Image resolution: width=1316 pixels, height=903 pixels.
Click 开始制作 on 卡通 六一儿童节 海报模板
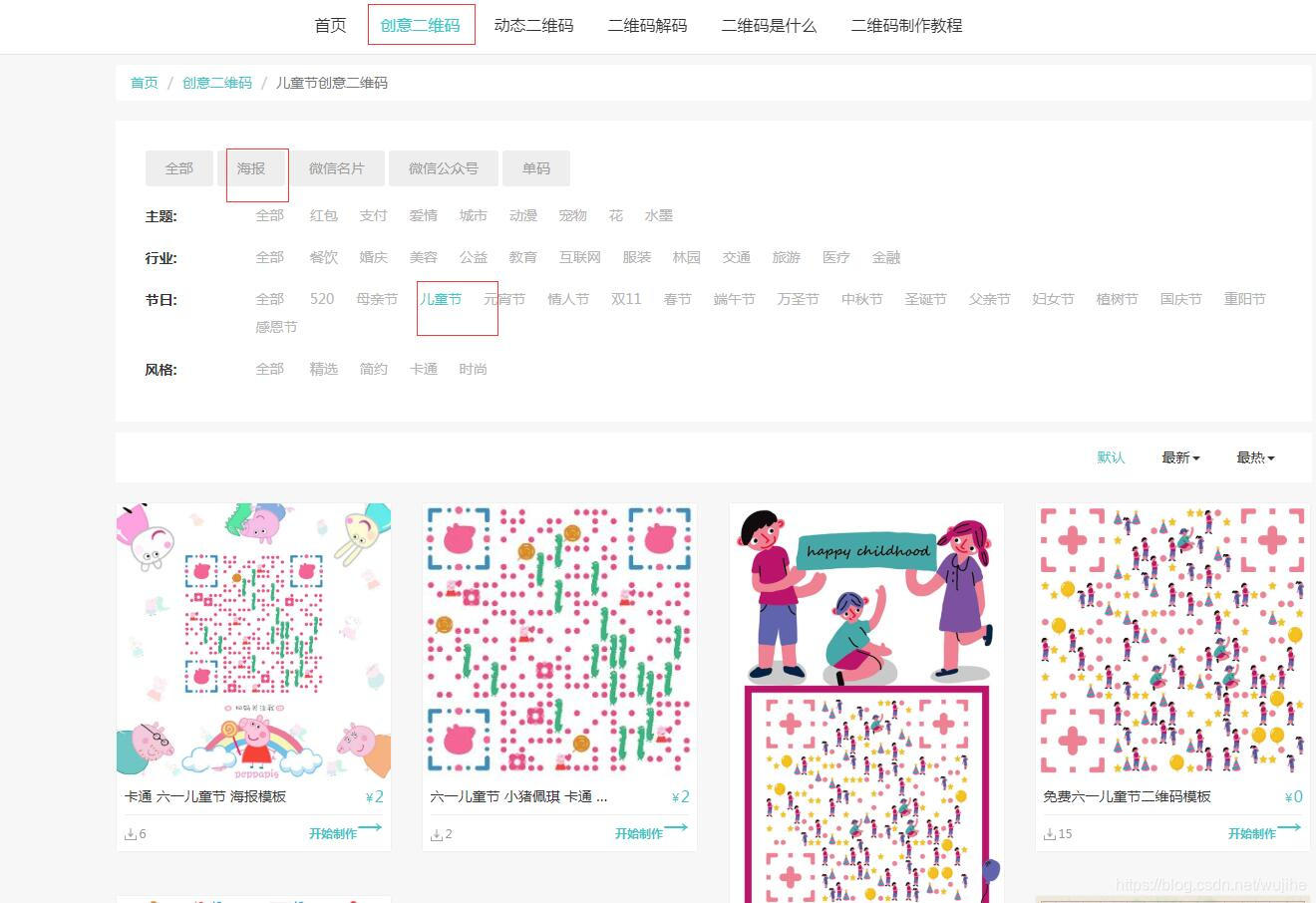coord(345,832)
